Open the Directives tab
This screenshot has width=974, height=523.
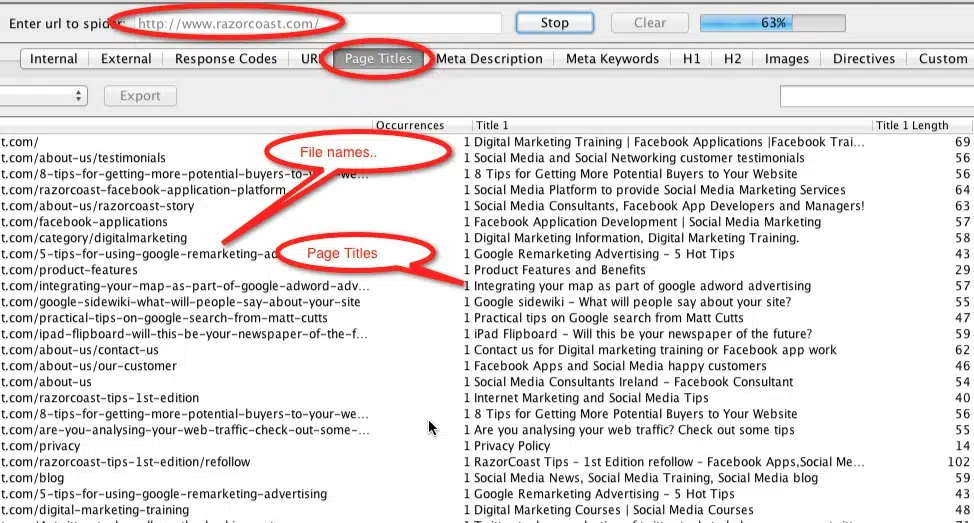coord(864,59)
